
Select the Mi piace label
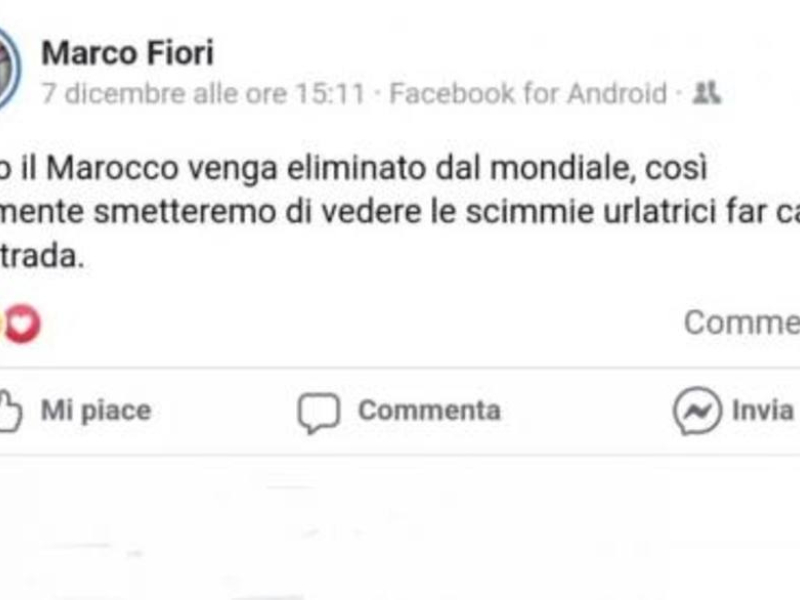click(96, 410)
